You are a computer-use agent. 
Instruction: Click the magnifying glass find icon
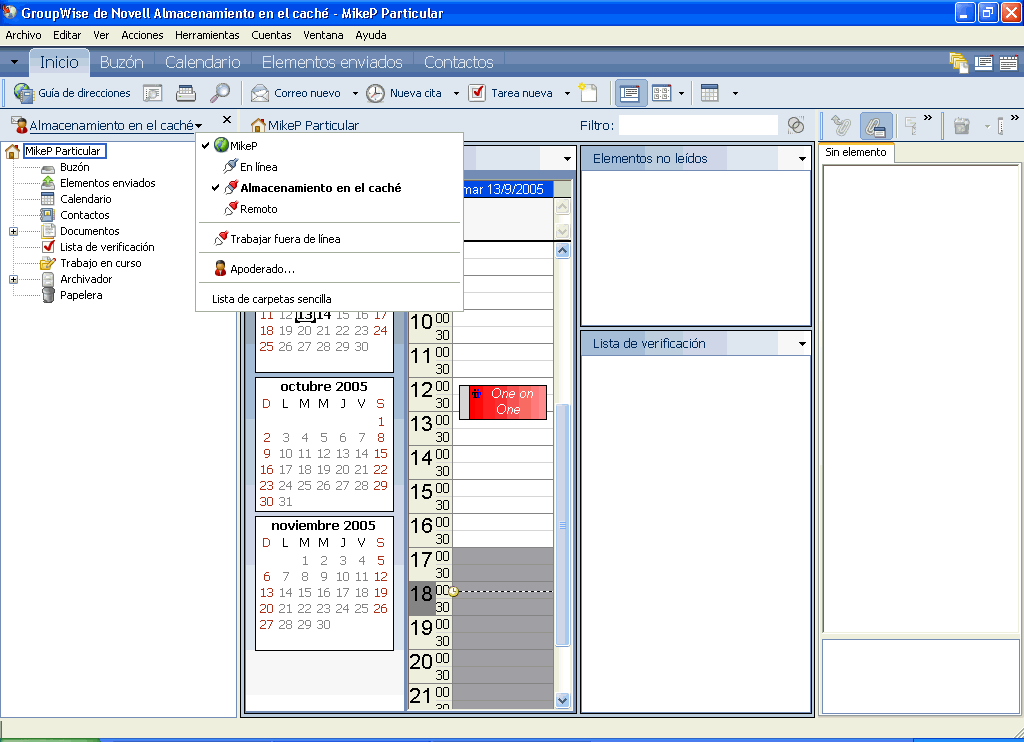pyautogui.click(x=219, y=93)
